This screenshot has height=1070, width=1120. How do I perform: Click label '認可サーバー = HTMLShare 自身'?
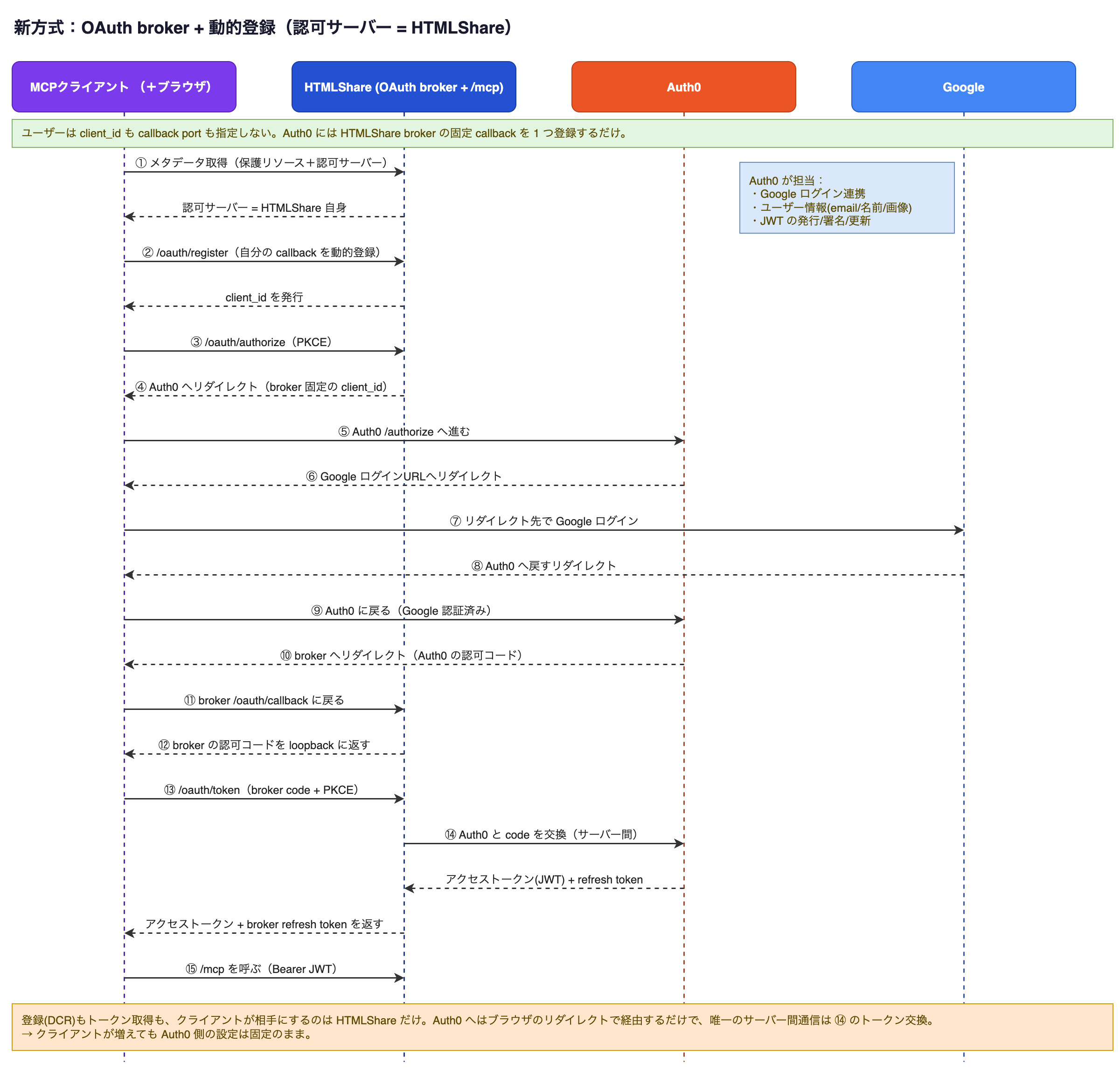(264, 208)
